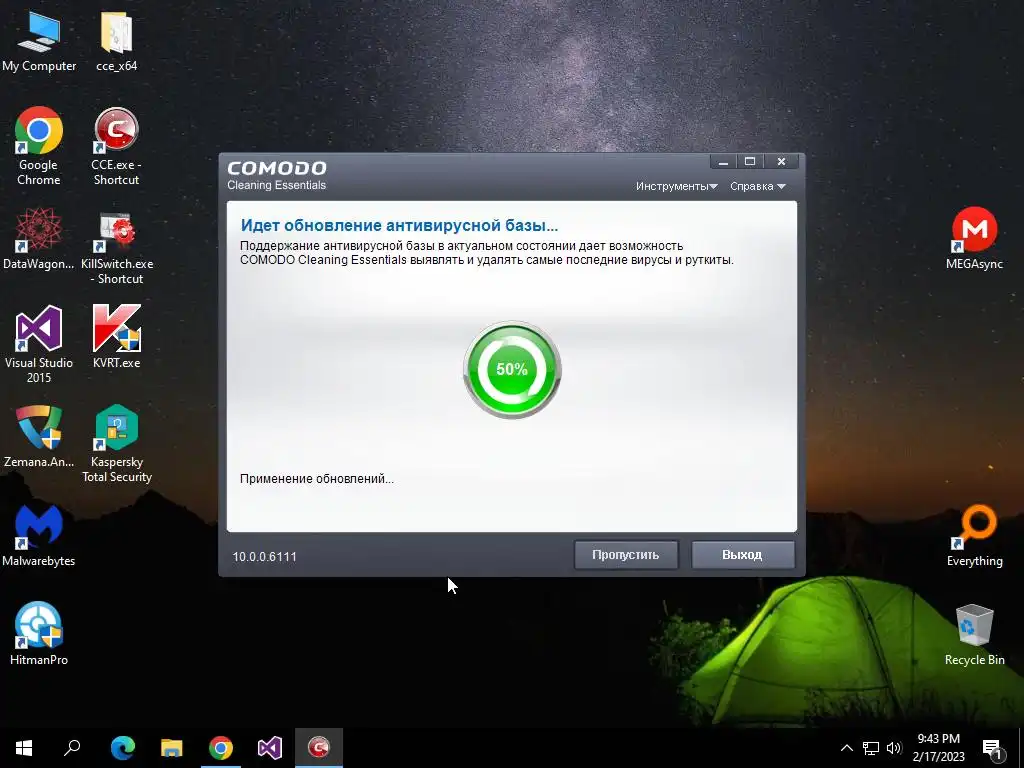Click the 50% update progress indicator
This screenshot has width=1024, height=768.
pos(512,369)
